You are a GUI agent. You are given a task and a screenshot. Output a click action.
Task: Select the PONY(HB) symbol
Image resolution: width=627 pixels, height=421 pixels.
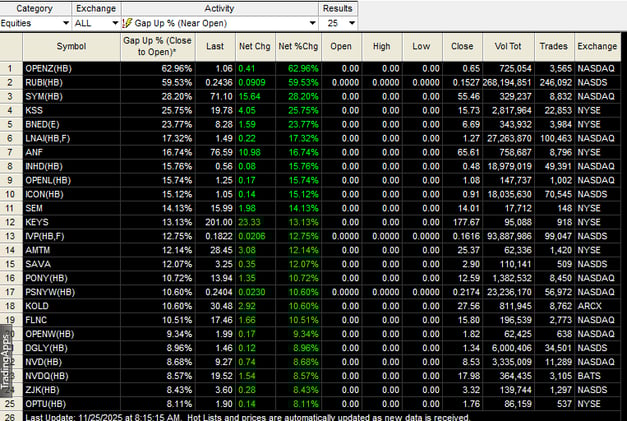click(x=46, y=278)
